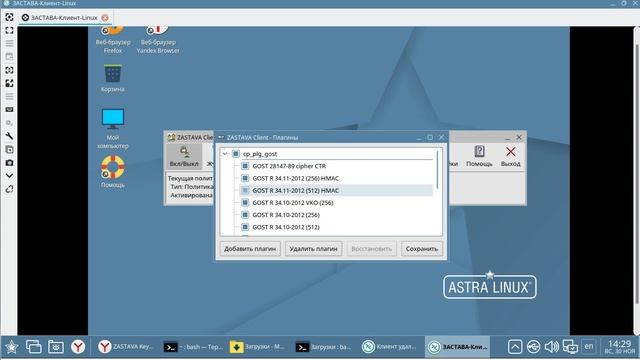
Task: Toggle the GOST 28147-89 cipher CTR checkbox
Action: point(245,166)
